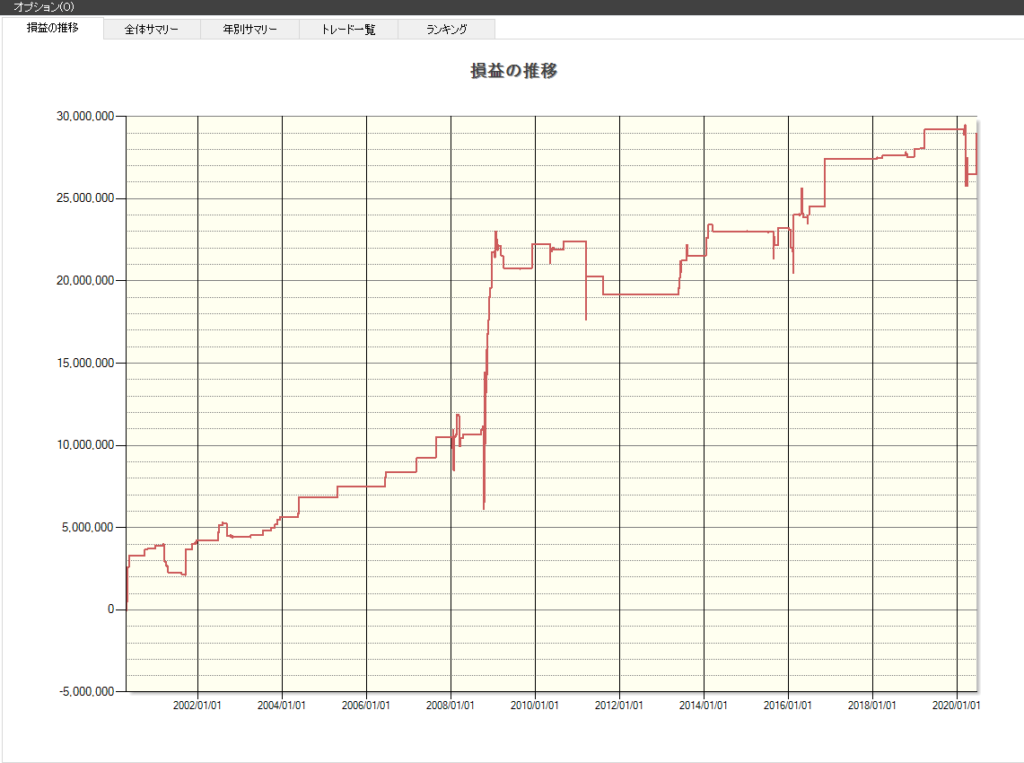Click the 2012/01/01 date label
The height and width of the screenshot is (763, 1024).
click(619, 706)
